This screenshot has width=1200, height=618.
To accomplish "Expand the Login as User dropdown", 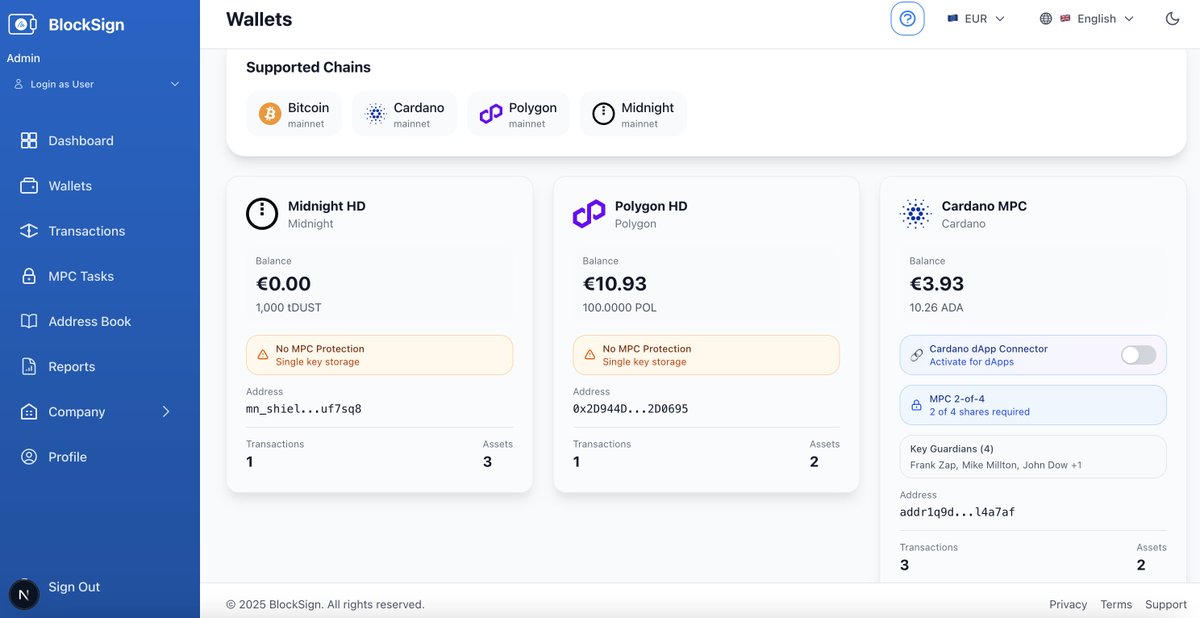I will (96, 84).
